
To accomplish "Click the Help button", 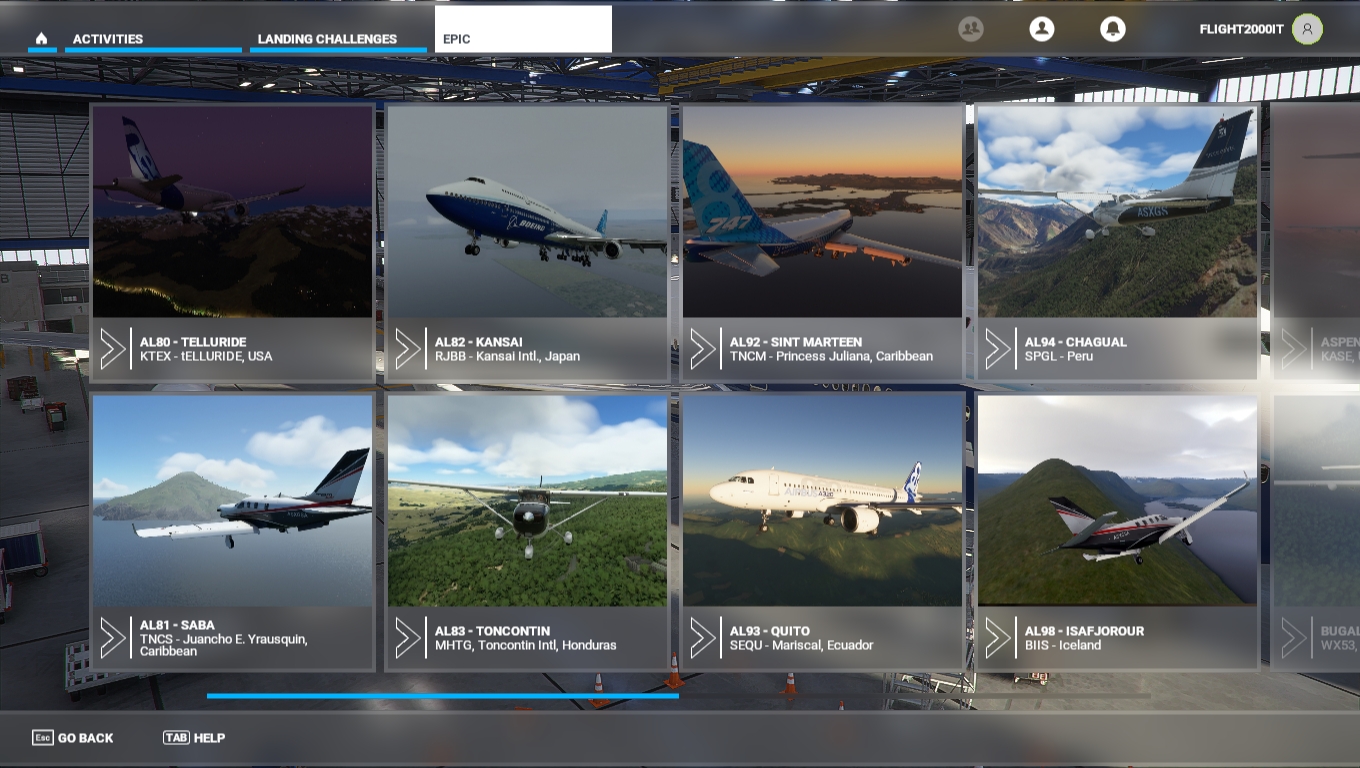I will click(194, 738).
